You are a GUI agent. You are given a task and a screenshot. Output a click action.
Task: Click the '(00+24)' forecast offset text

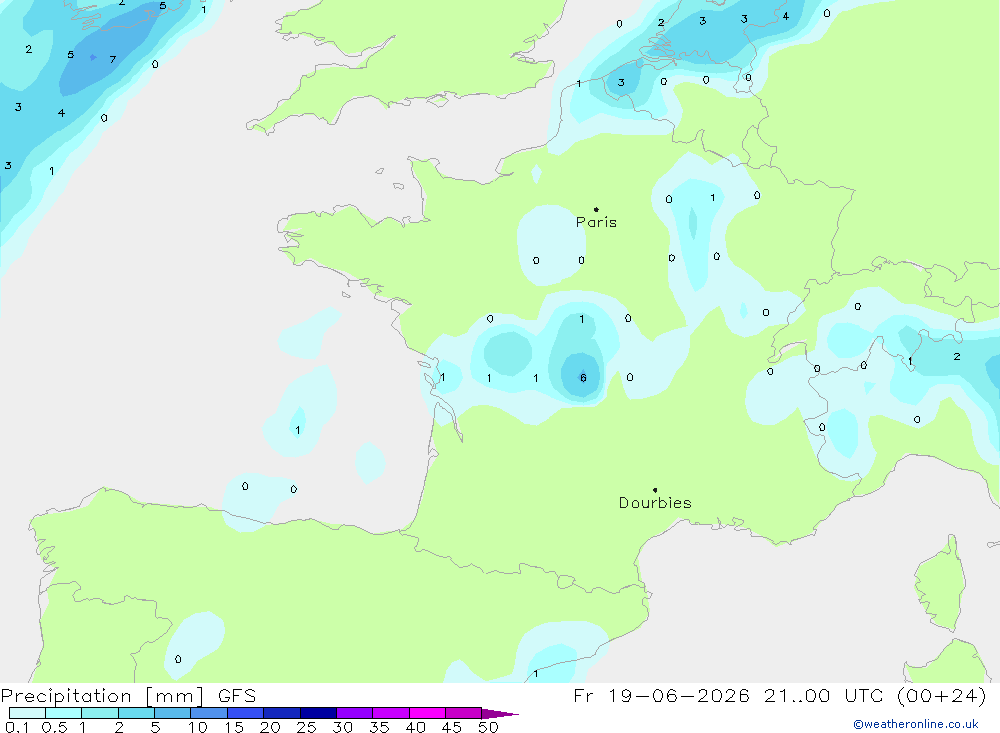click(x=941, y=695)
